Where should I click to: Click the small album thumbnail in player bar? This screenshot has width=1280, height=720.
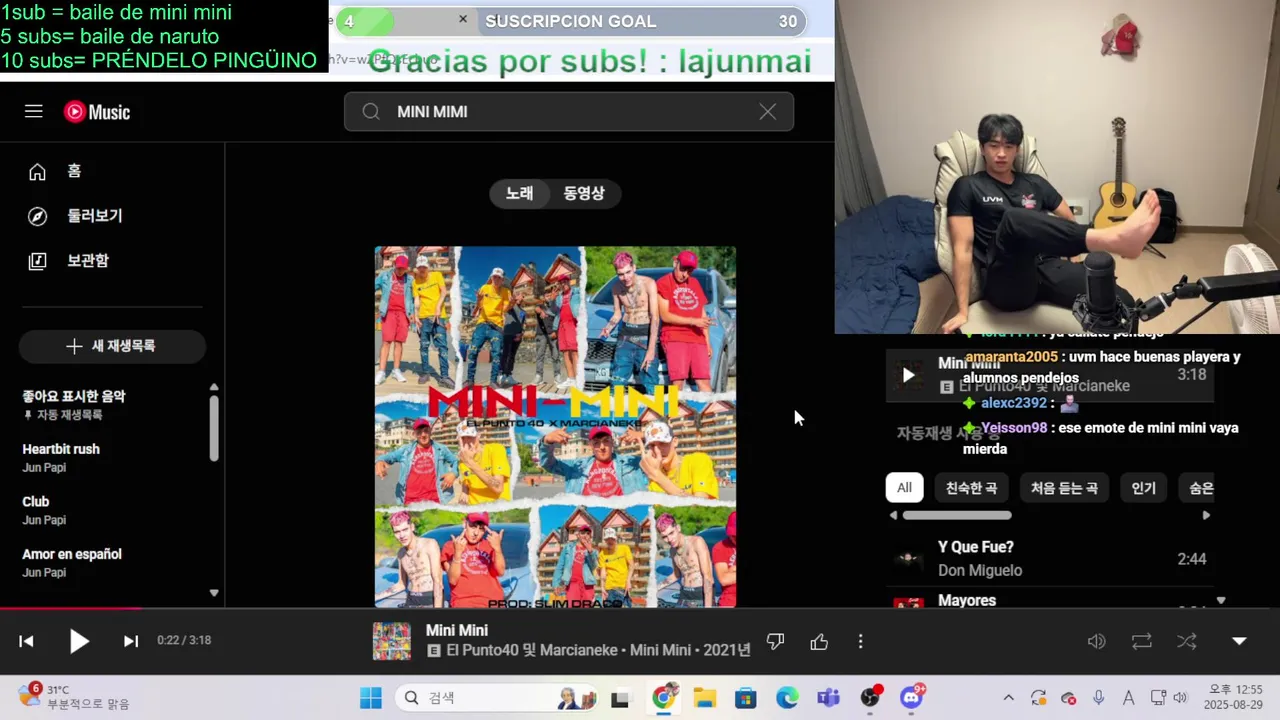pyautogui.click(x=392, y=641)
